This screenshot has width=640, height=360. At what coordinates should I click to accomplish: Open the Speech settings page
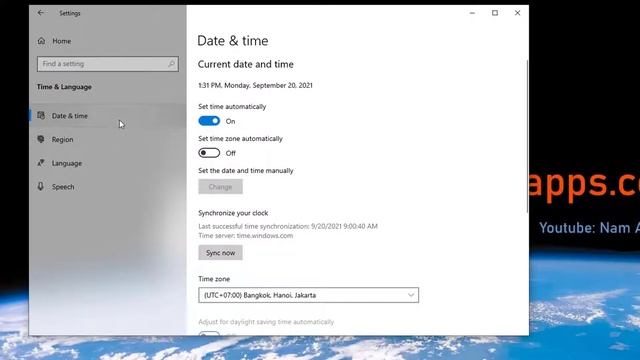(108, 187)
